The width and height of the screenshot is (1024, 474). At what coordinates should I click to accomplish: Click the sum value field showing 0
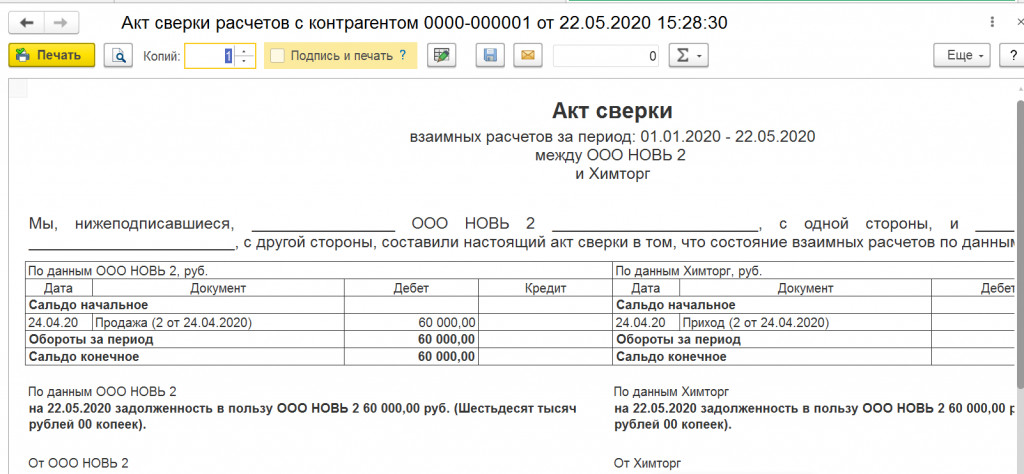tap(606, 56)
